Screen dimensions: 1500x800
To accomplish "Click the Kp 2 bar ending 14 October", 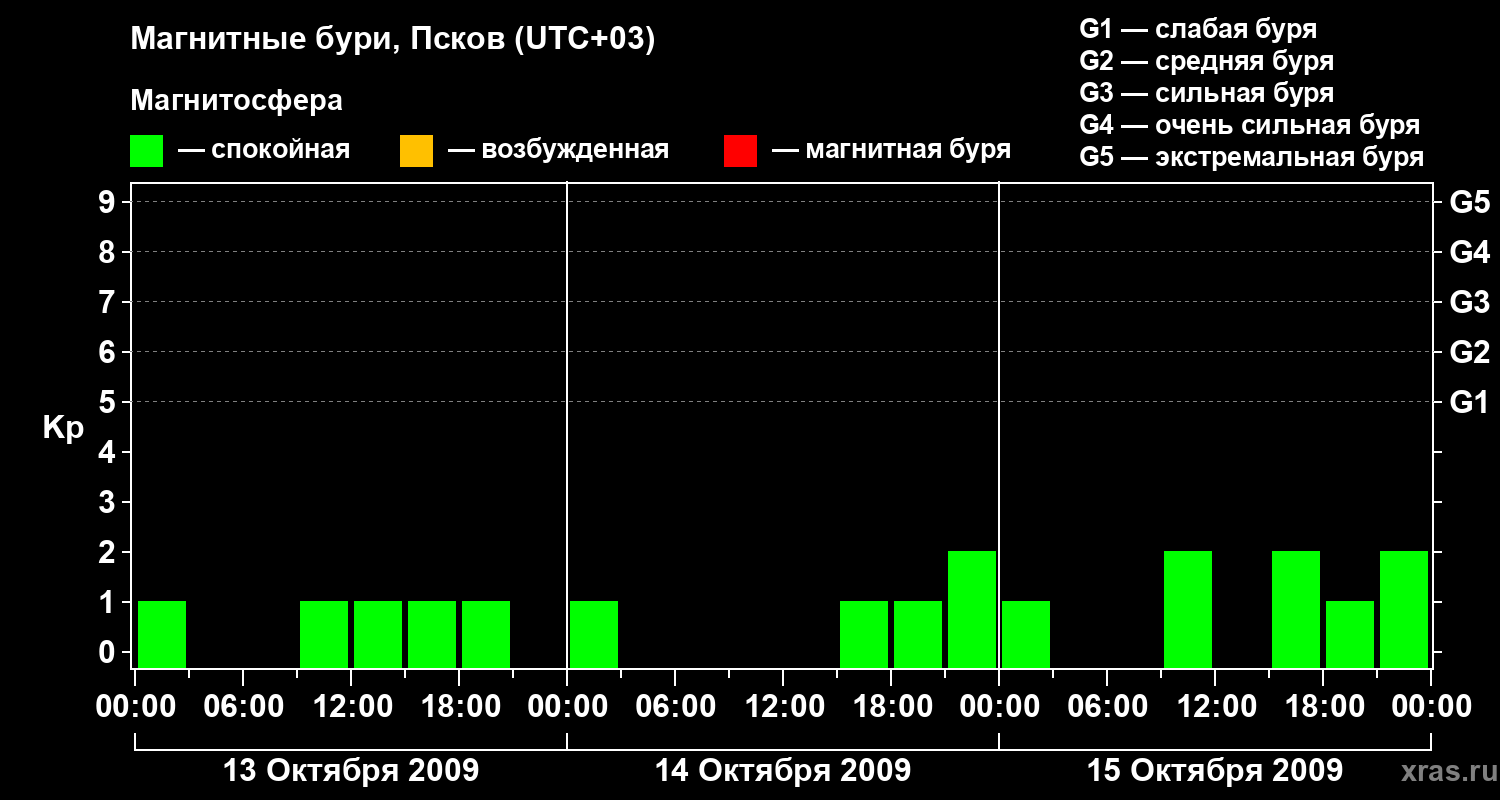I will (972, 609).
